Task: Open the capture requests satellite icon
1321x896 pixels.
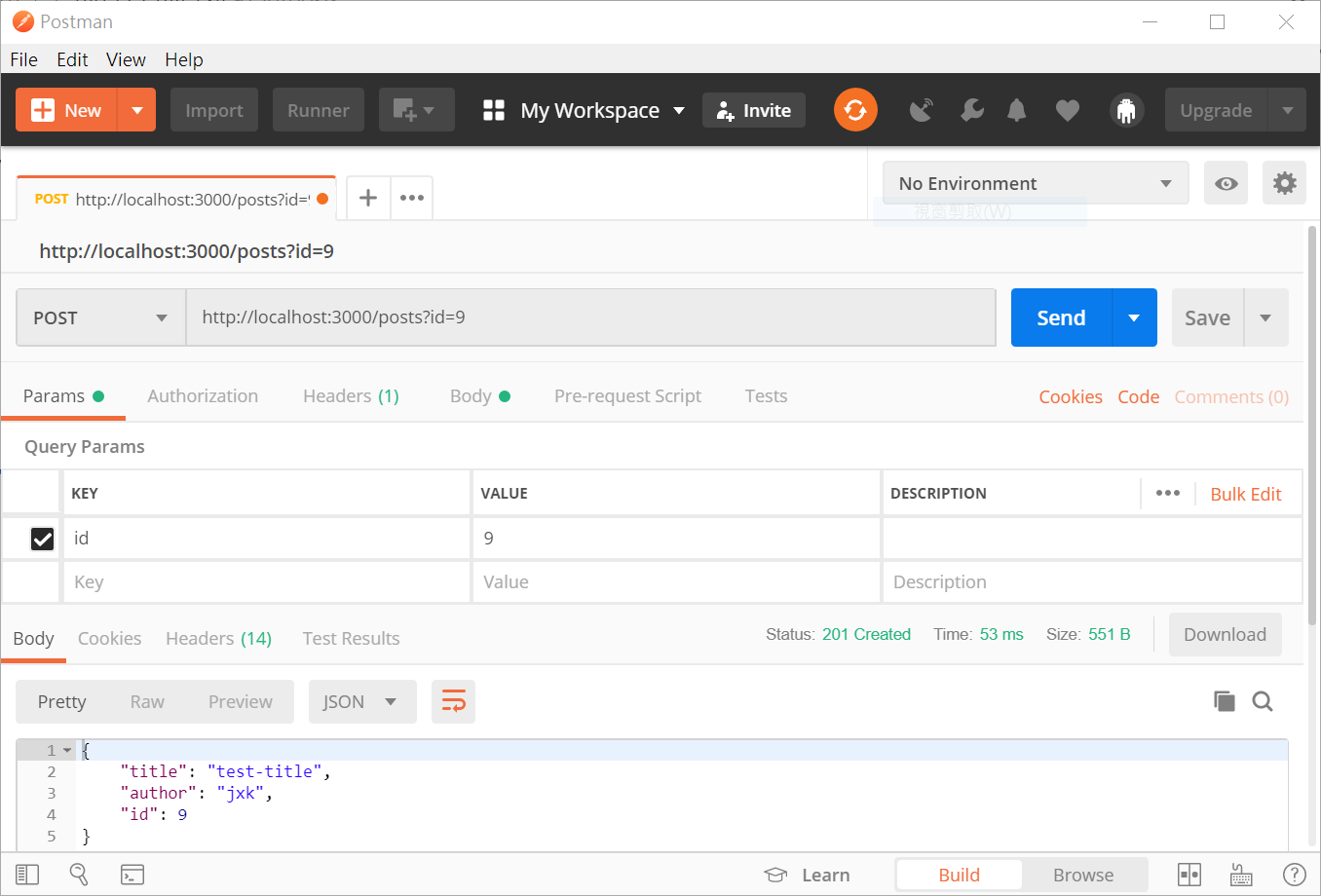Action: pos(921,110)
